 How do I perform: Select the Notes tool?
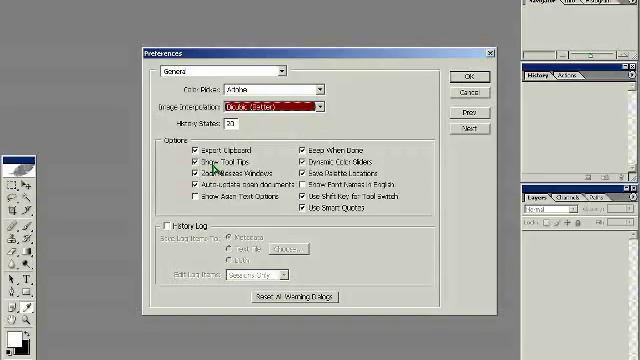[11, 307]
